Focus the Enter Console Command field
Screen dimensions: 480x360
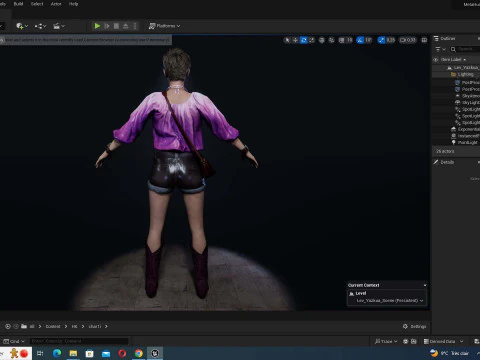pyautogui.click(x=79, y=341)
